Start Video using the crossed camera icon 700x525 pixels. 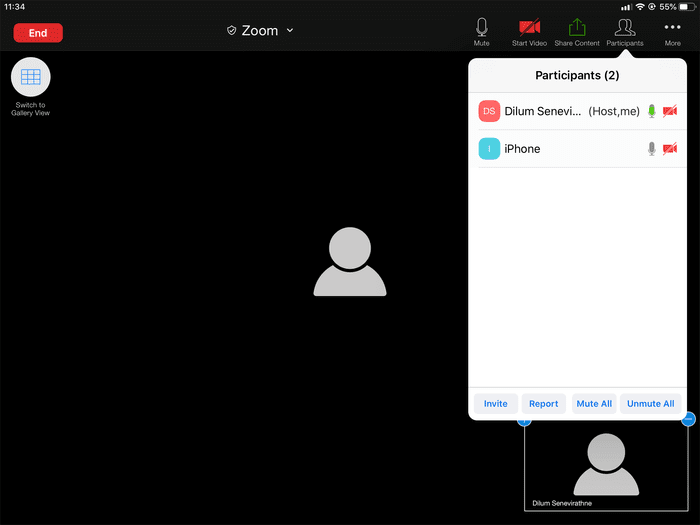(529, 32)
